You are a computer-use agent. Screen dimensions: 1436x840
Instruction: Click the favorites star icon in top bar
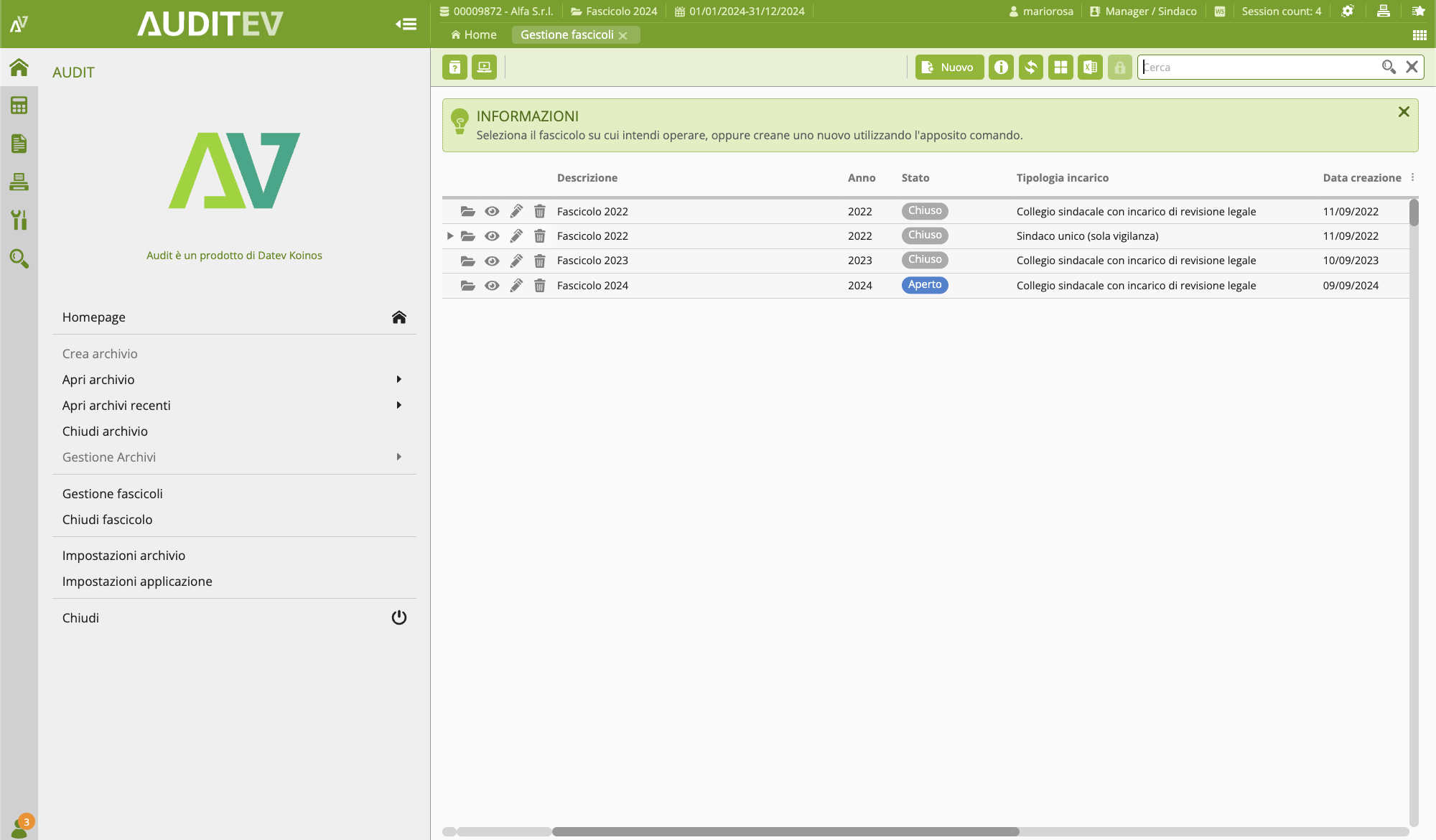(x=1418, y=11)
